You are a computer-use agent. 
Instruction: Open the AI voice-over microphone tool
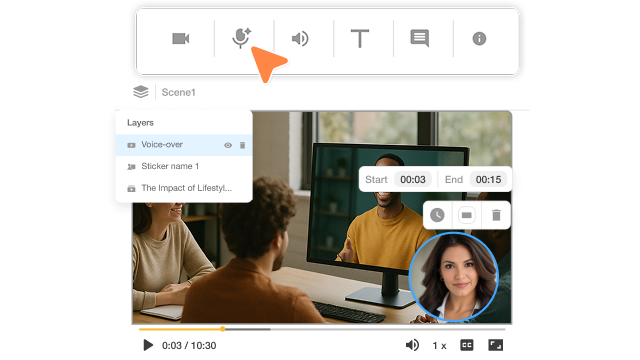(x=241, y=38)
